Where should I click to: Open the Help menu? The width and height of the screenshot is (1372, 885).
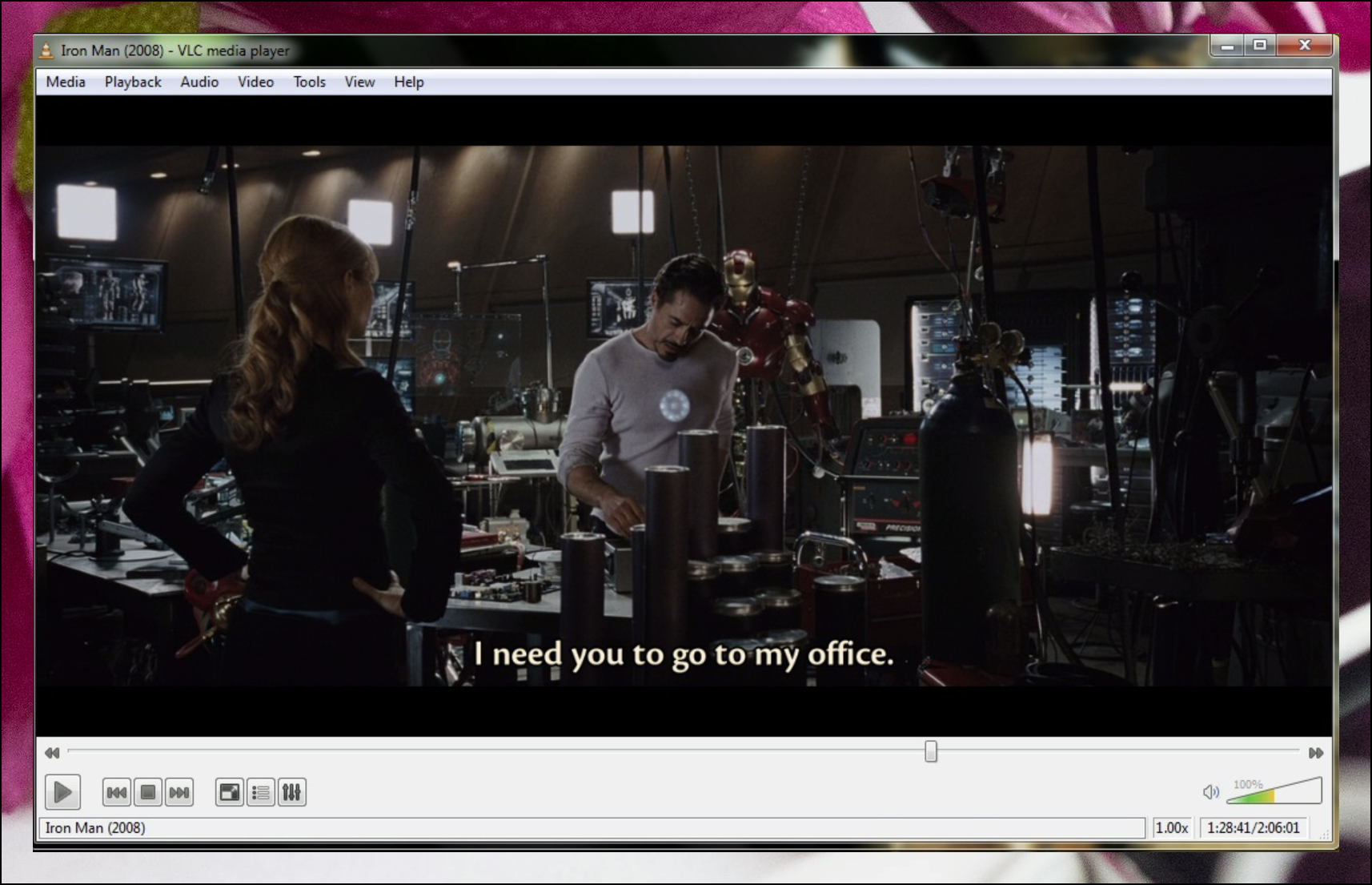tap(408, 82)
